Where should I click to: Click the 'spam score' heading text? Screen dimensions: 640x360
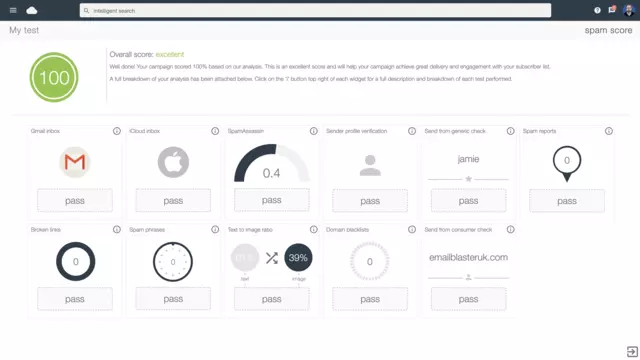[x=608, y=30]
